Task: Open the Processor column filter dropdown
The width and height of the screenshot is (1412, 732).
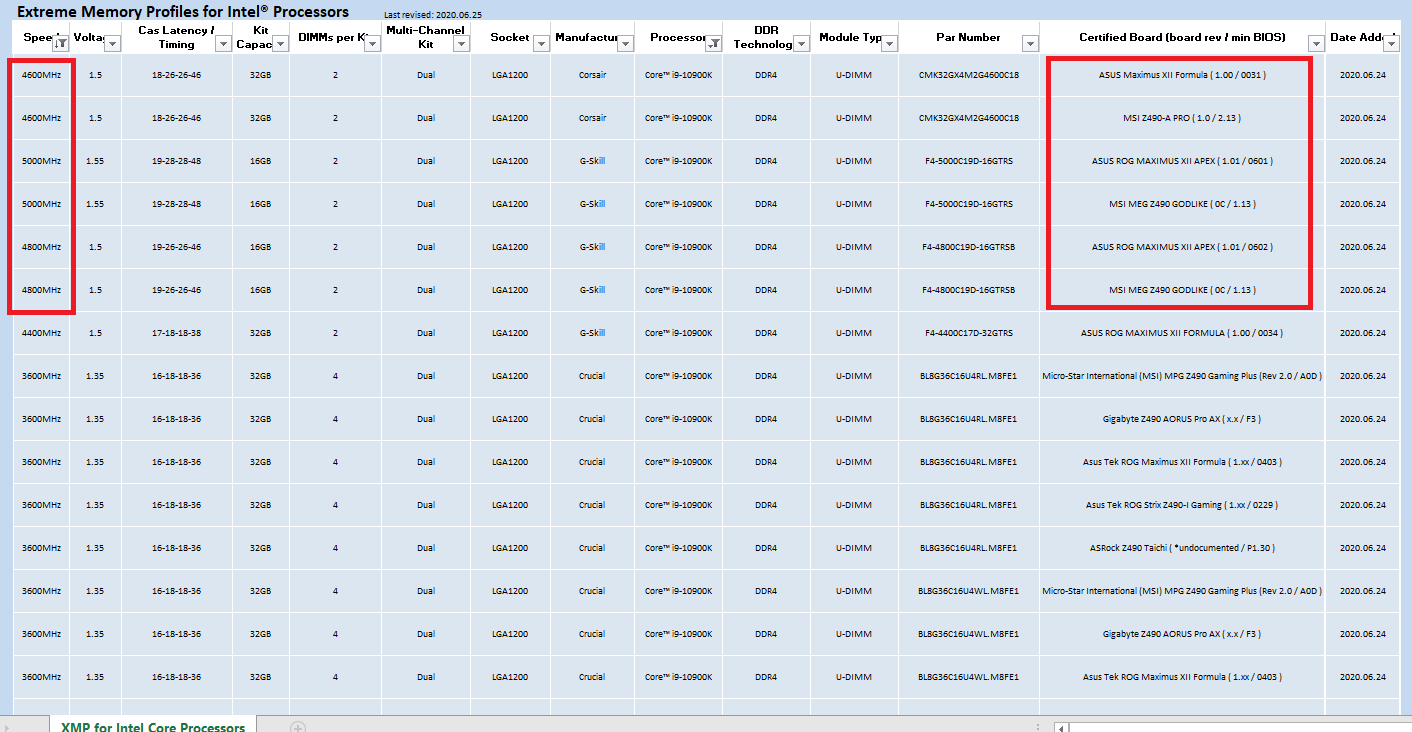Action: pos(714,44)
